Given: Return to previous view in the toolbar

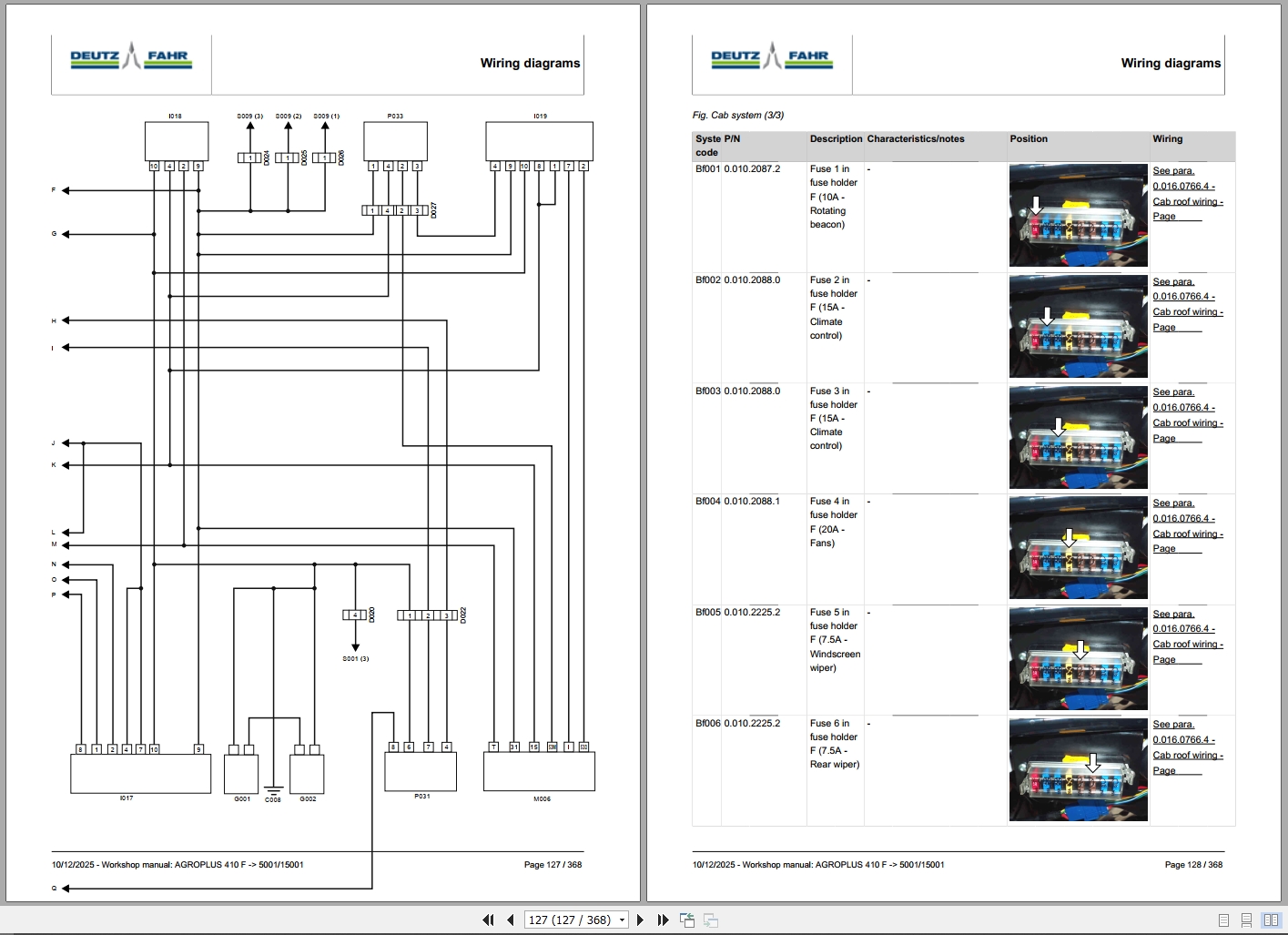Looking at the screenshot, I should [687, 920].
